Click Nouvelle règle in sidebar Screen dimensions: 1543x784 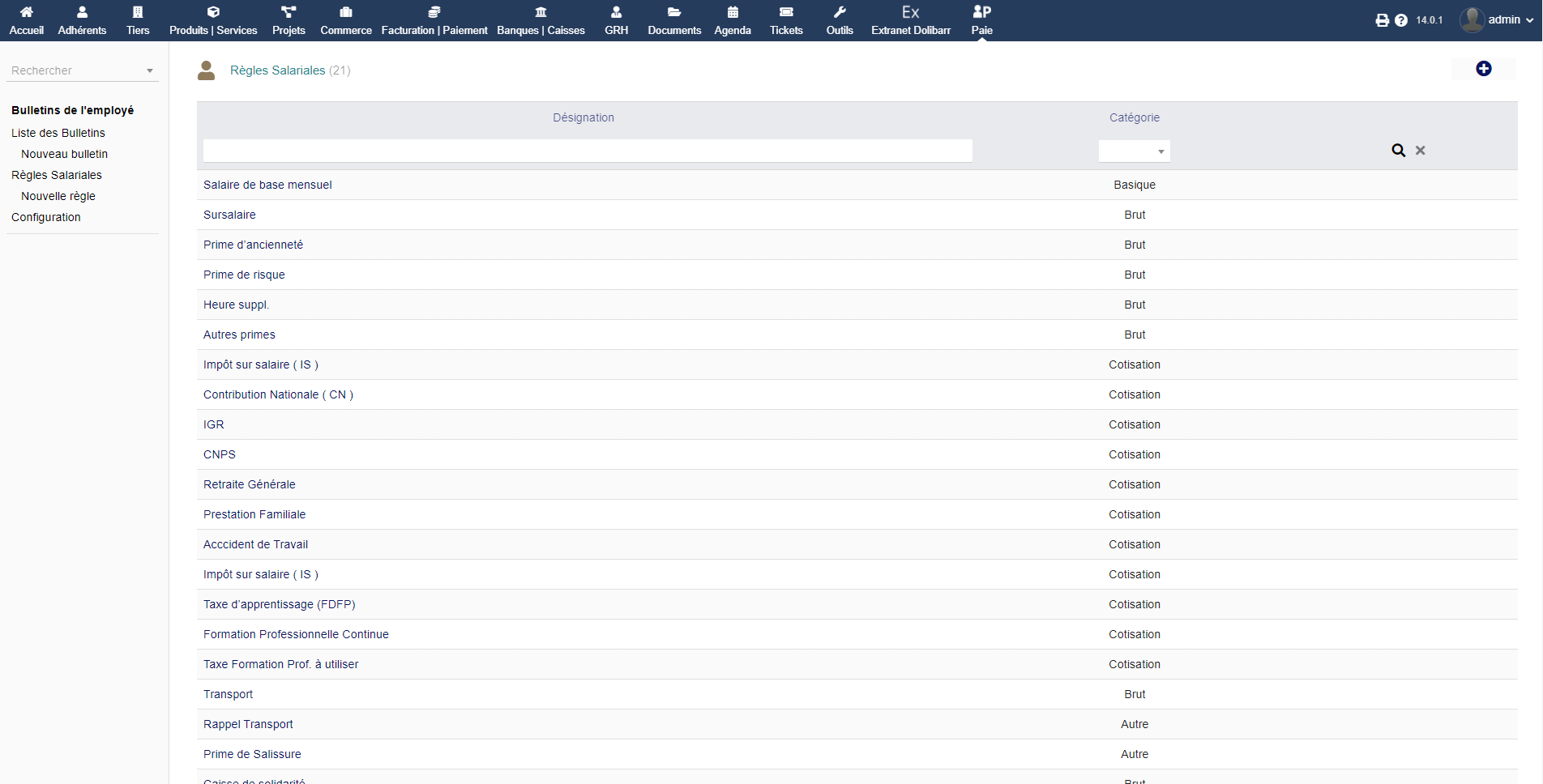pos(58,196)
